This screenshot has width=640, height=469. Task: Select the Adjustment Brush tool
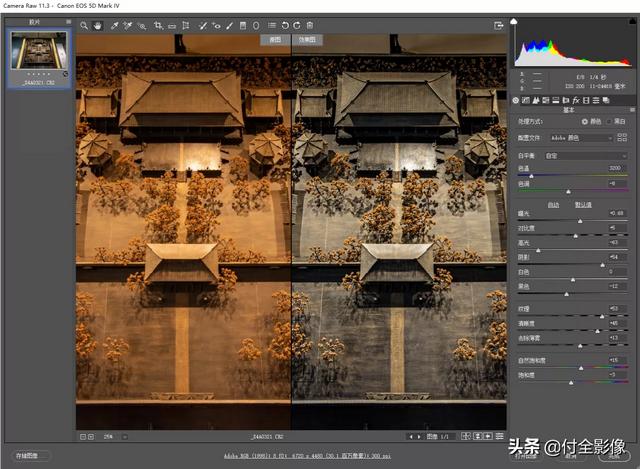pyautogui.click(x=231, y=25)
